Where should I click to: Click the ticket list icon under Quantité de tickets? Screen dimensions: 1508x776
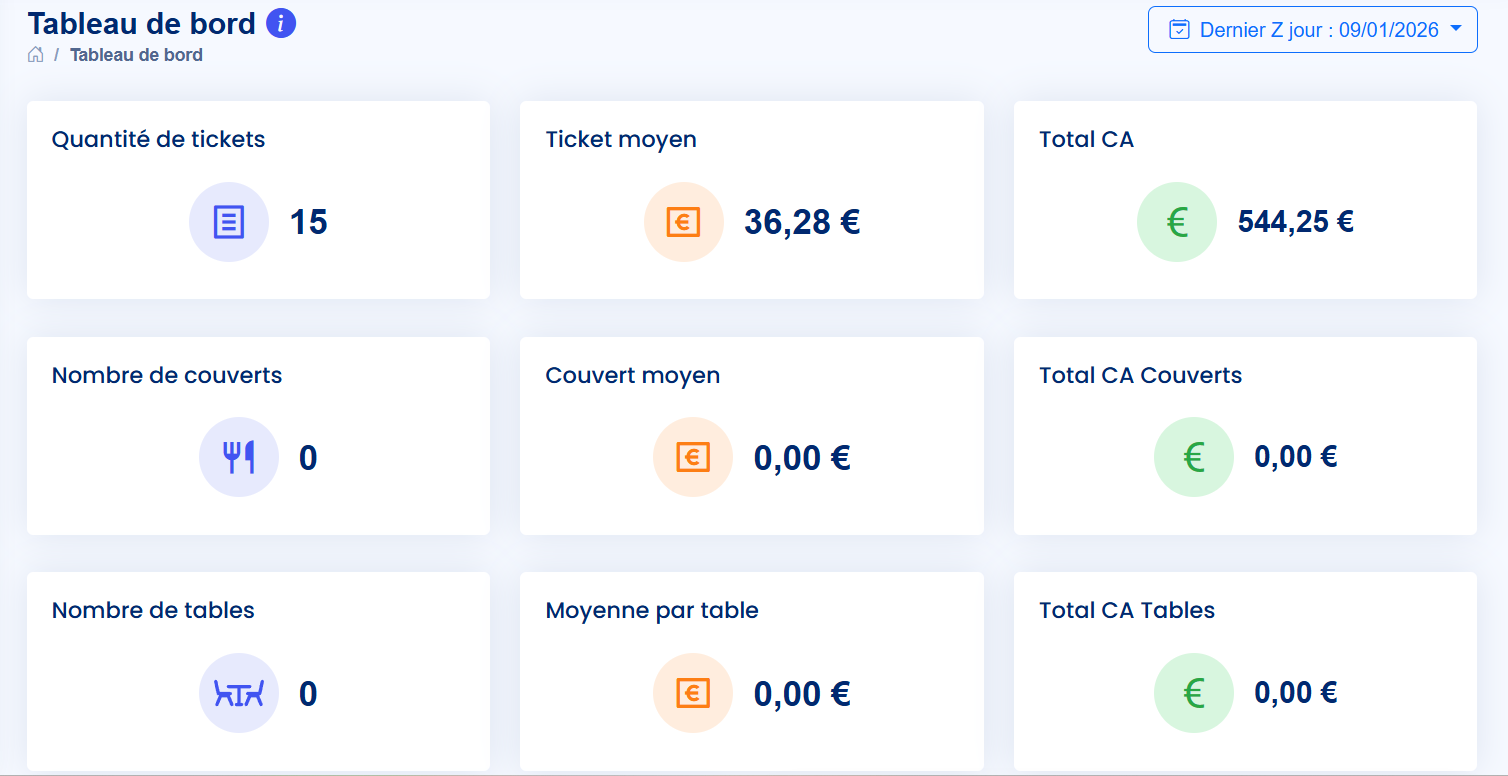229,222
